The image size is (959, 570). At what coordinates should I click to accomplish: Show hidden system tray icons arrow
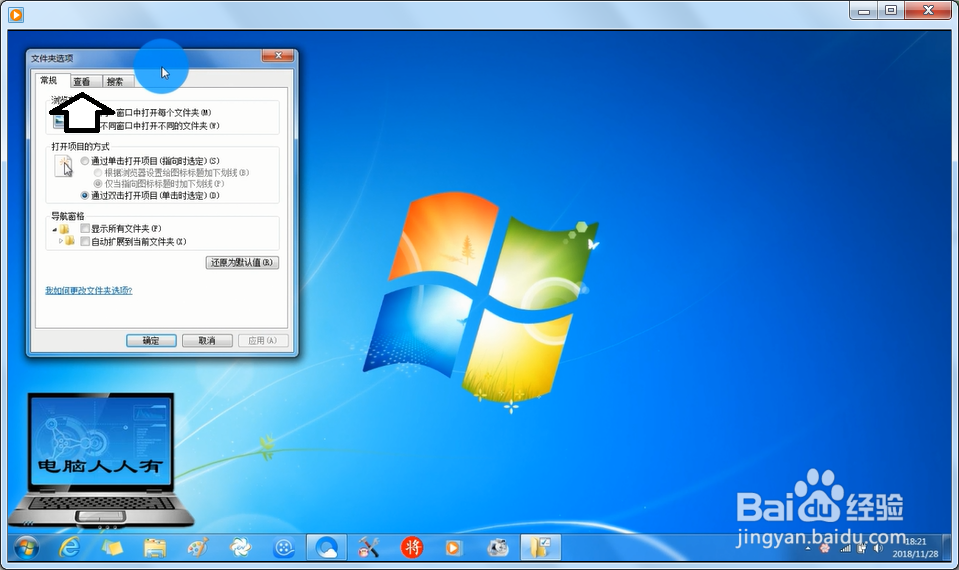[808, 549]
